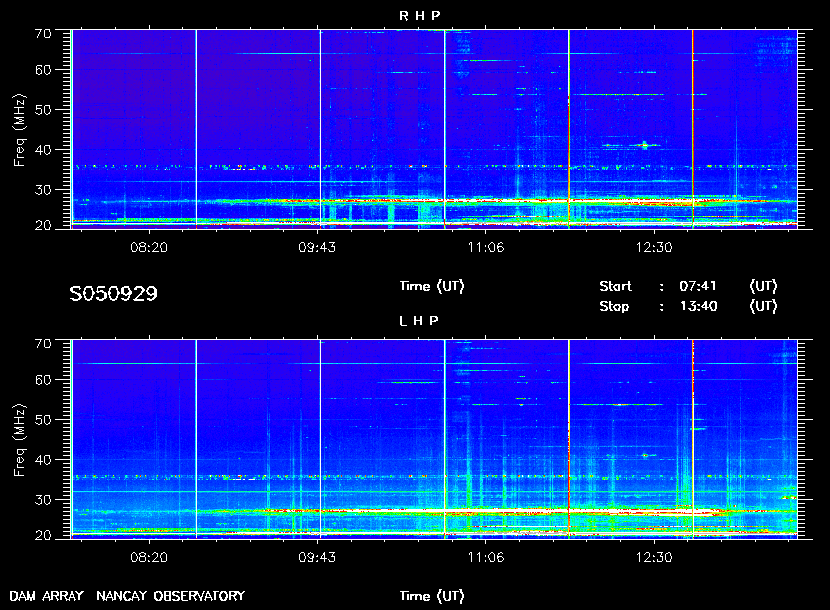Viewport: 830px width, 610px height.
Task: Click the red vertical calibration line in RHP near 12:50
Action: tap(692, 129)
